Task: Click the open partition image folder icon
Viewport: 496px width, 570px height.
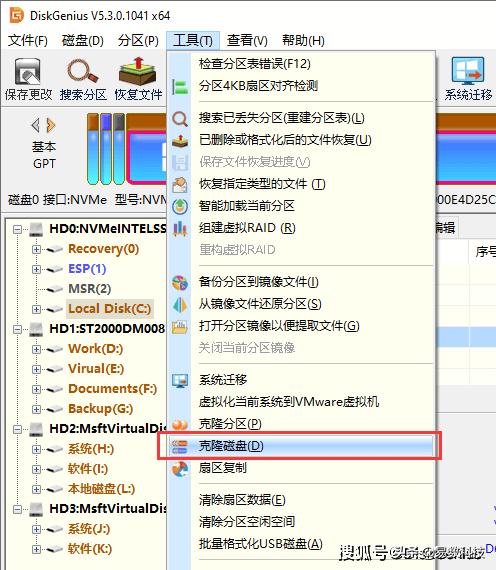Action: click(x=180, y=326)
